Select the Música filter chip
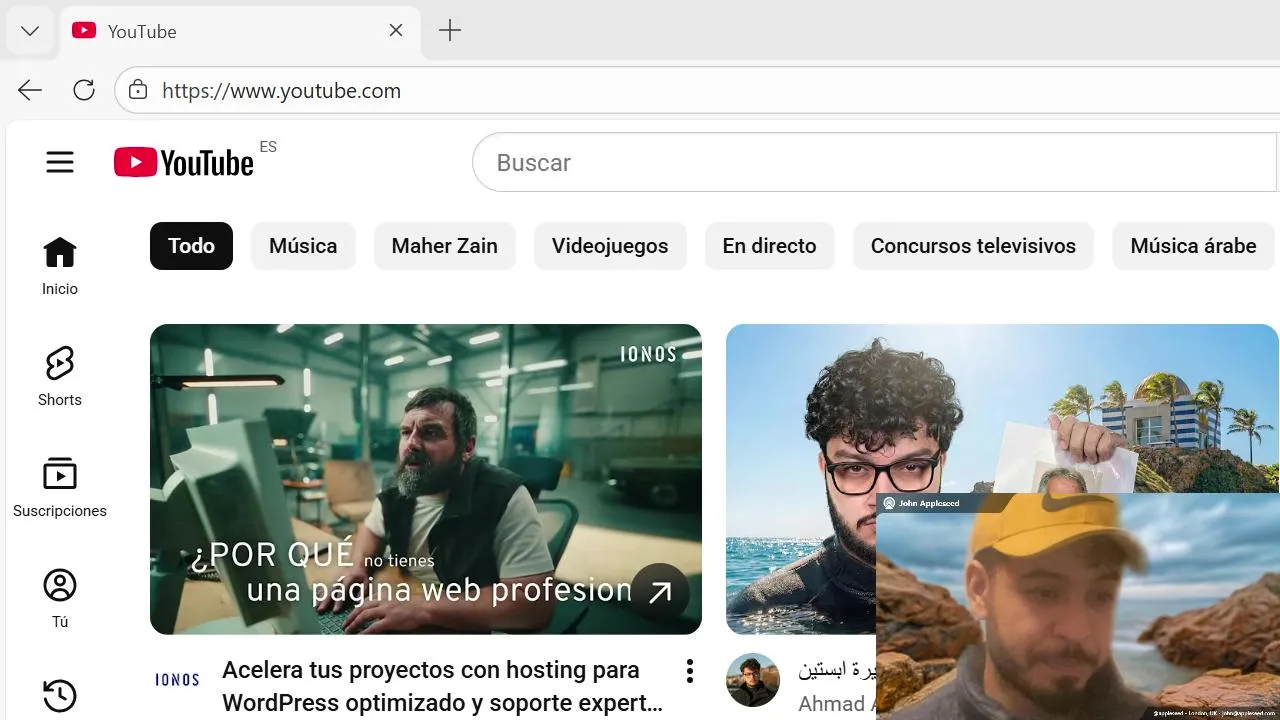Image resolution: width=1280 pixels, height=720 pixels. [303, 246]
